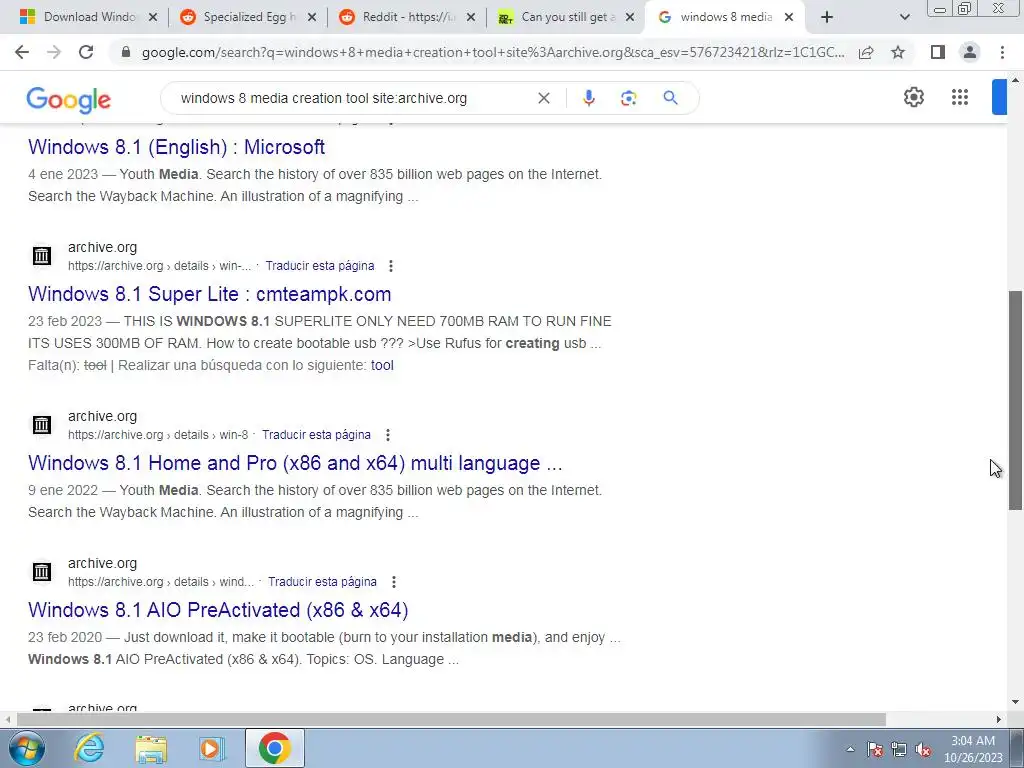Image resolution: width=1024 pixels, height=768 pixels.
Task: Open Windows 8.1 Home and Pro result
Action: [x=295, y=463]
